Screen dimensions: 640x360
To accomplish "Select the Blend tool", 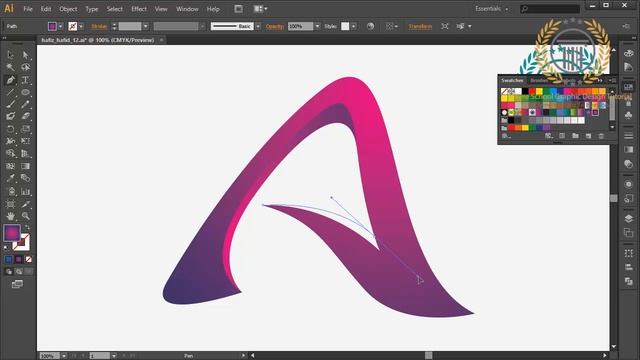I will coord(25,178).
